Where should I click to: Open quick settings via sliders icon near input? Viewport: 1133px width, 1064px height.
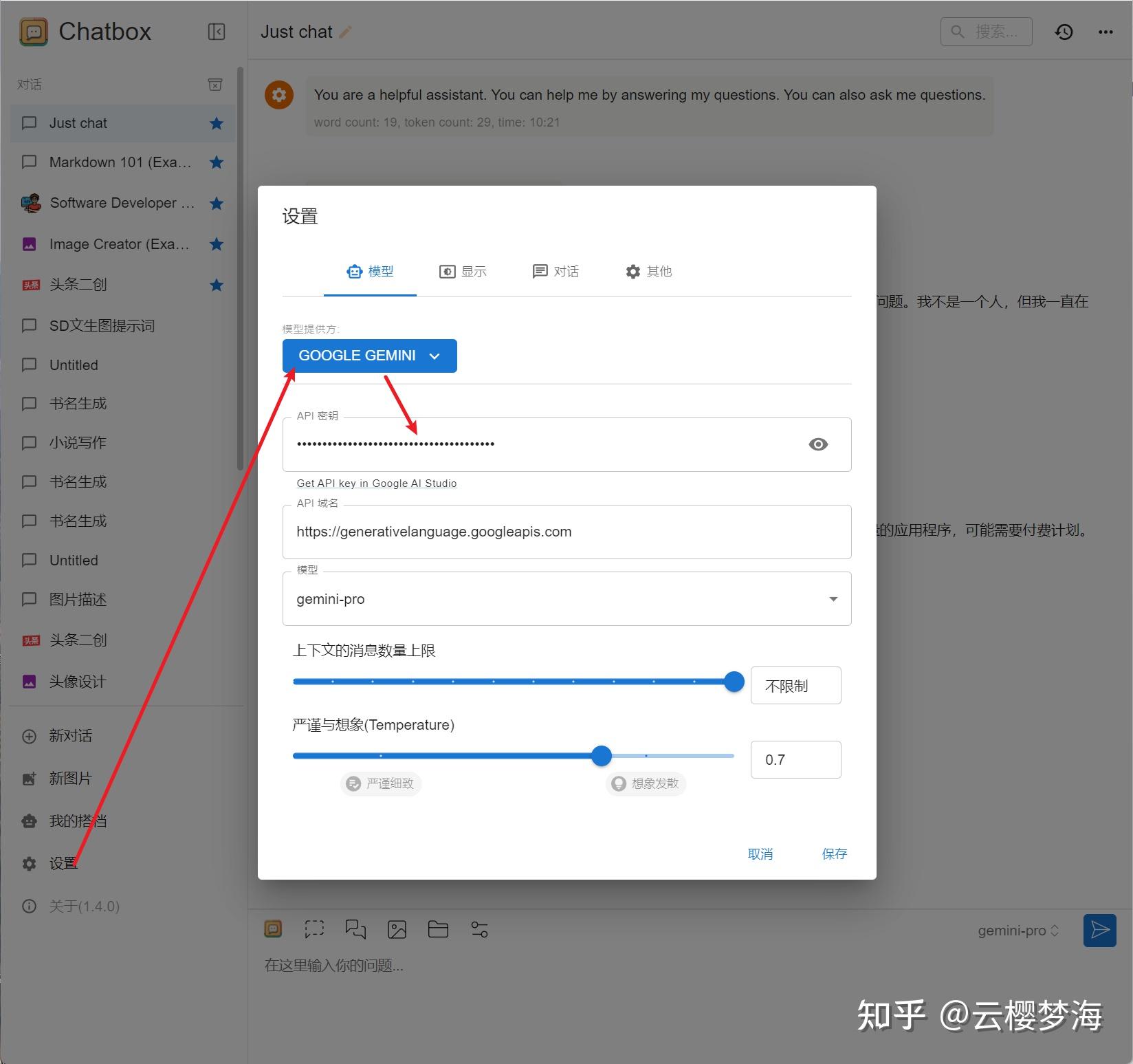479,929
